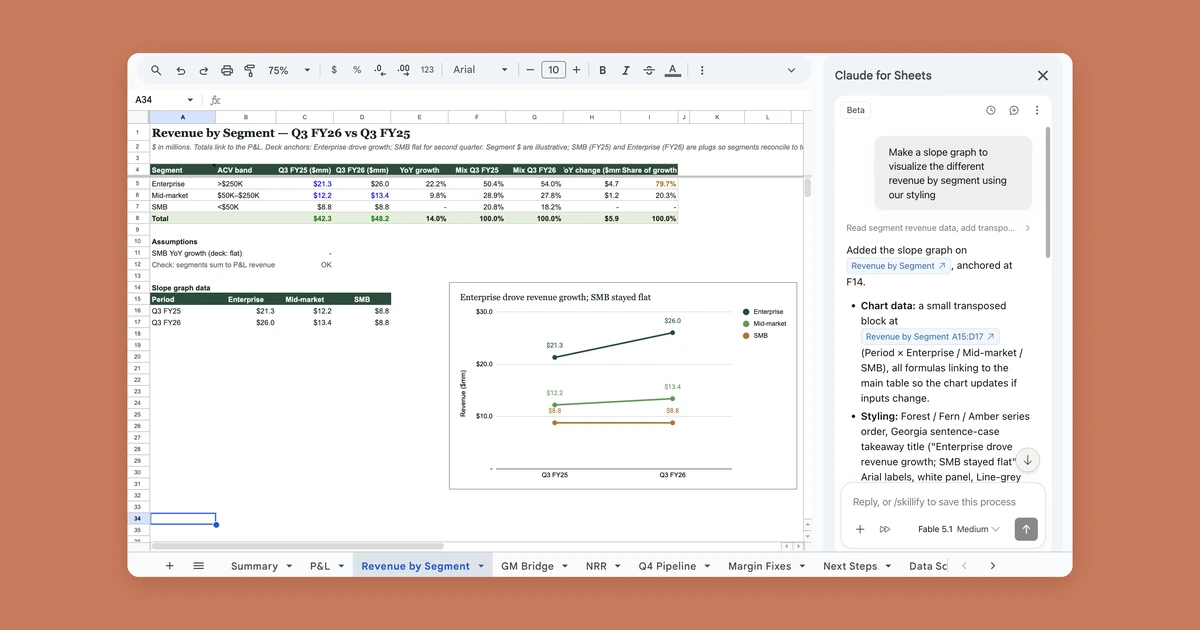Toggle bold formatting
The height and width of the screenshot is (630, 1200).
pyautogui.click(x=602, y=70)
